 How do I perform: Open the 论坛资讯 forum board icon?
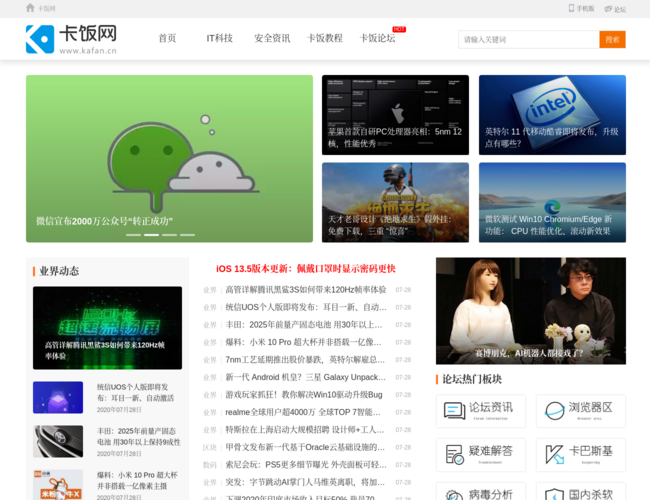[x=481, y=411]
